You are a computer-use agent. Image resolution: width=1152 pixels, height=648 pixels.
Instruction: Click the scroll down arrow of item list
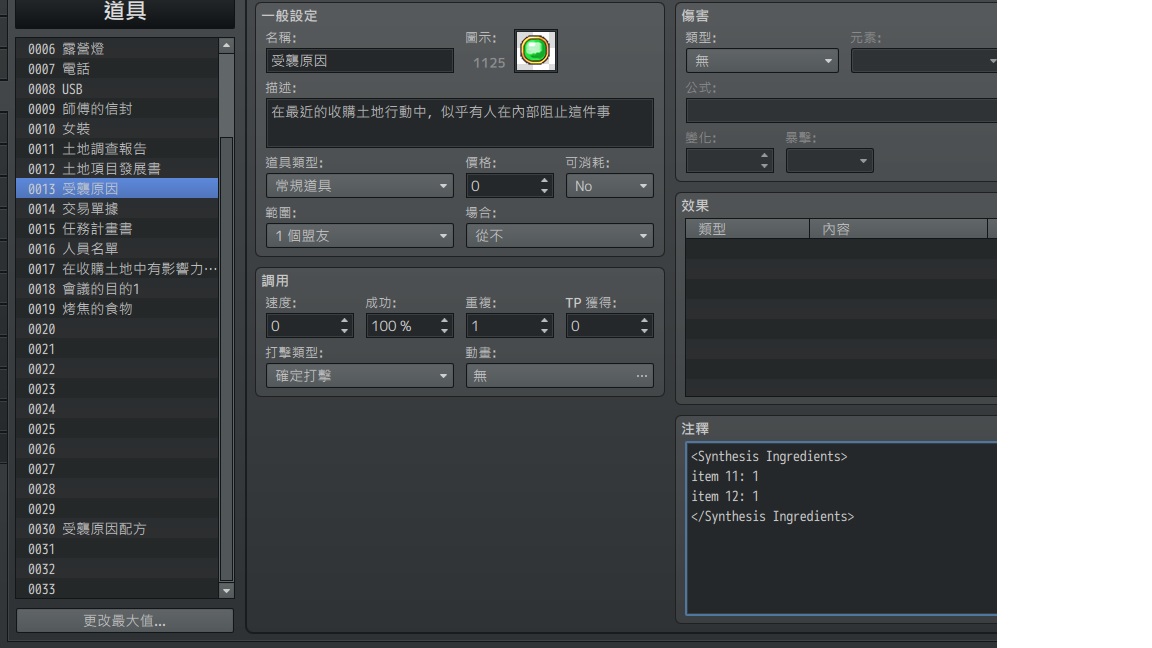[x=226, y=590]
